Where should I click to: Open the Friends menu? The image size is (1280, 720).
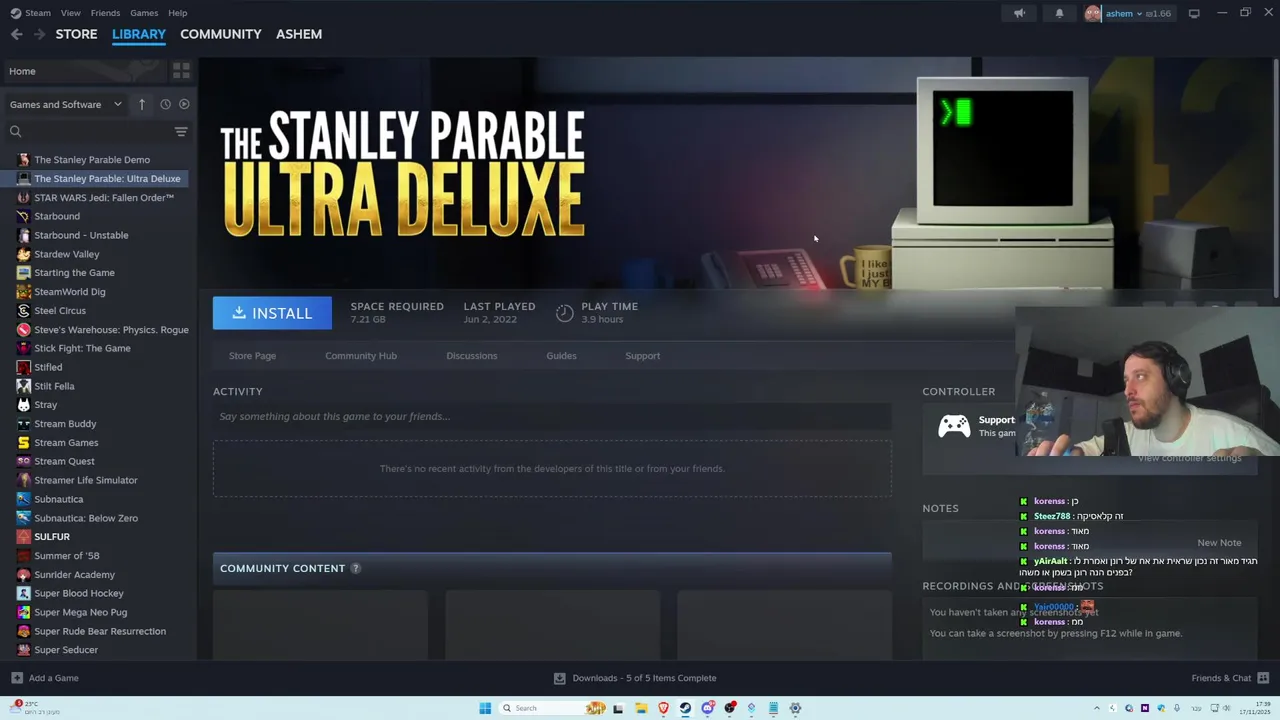click(x=105, y=13)
